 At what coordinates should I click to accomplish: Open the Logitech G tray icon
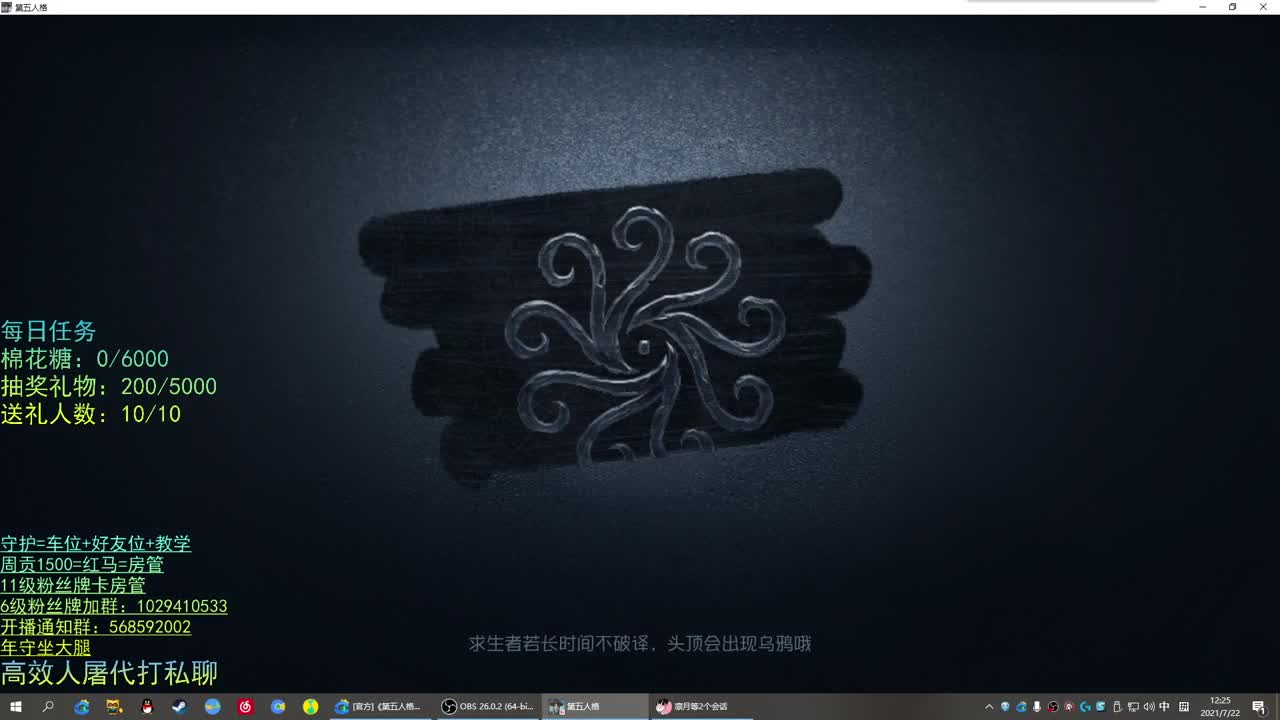(1085, 707)
